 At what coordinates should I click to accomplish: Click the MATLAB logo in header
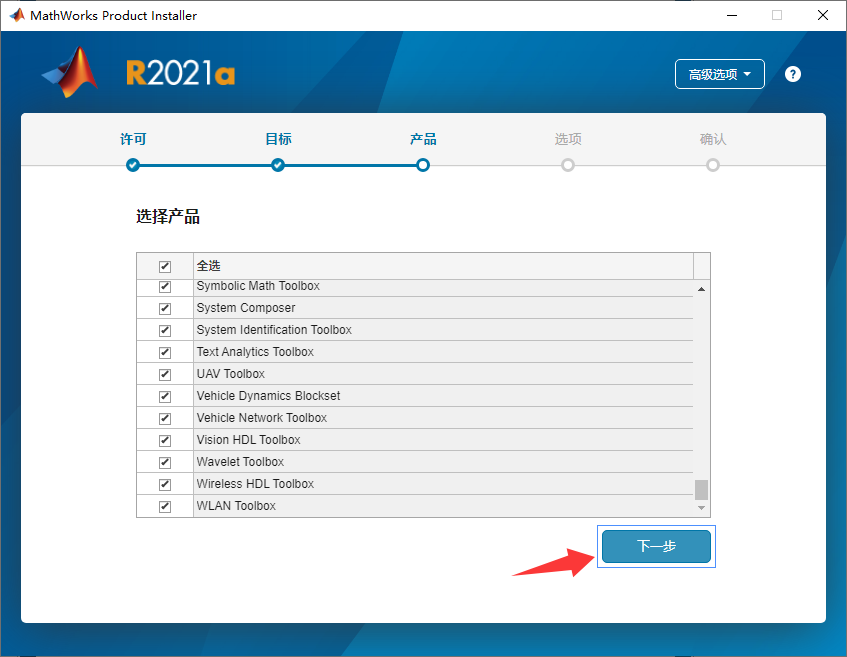click(x=70, y=72)
